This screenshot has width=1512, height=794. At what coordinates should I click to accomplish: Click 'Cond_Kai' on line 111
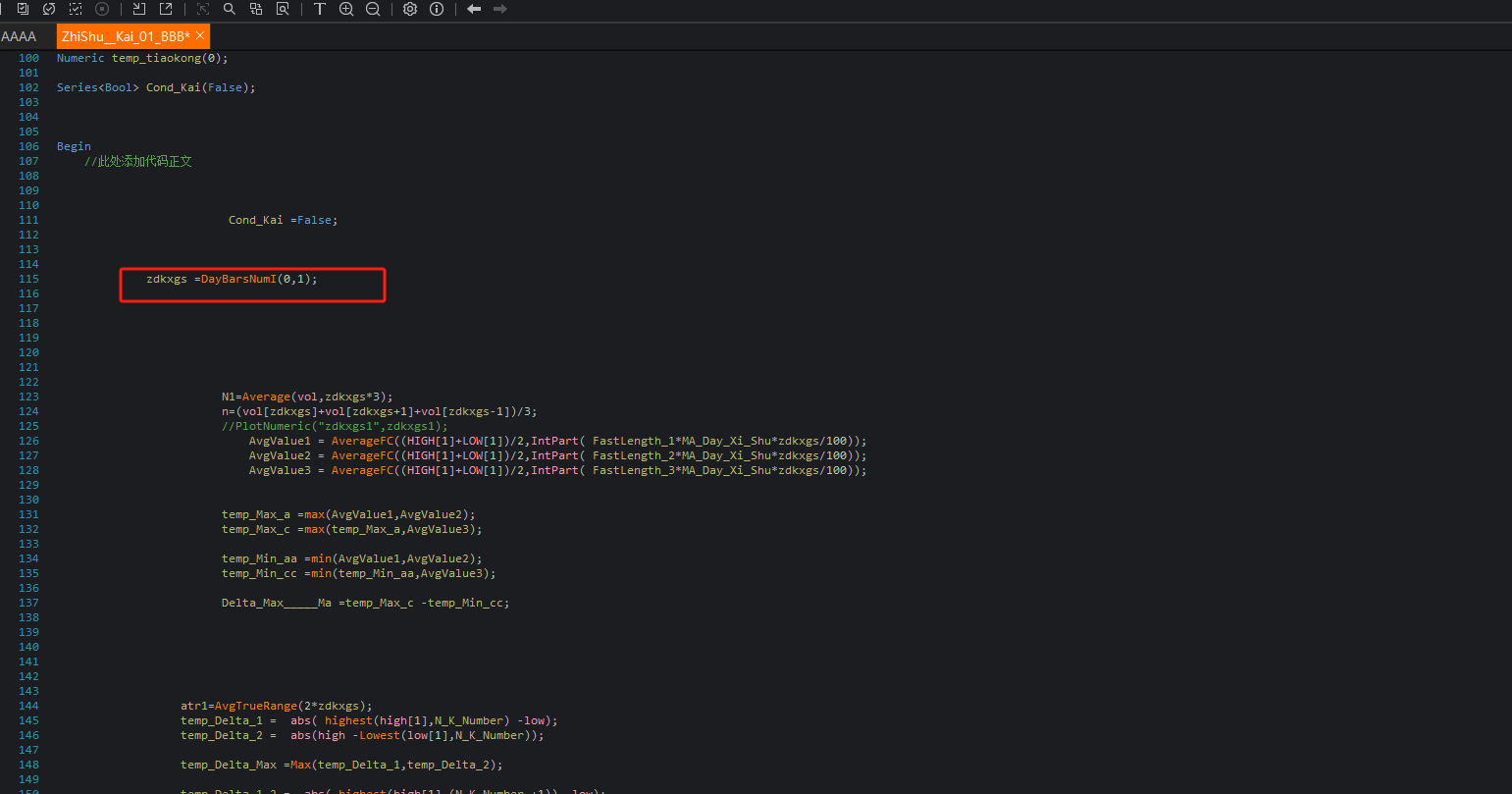[x=255, y=220]
